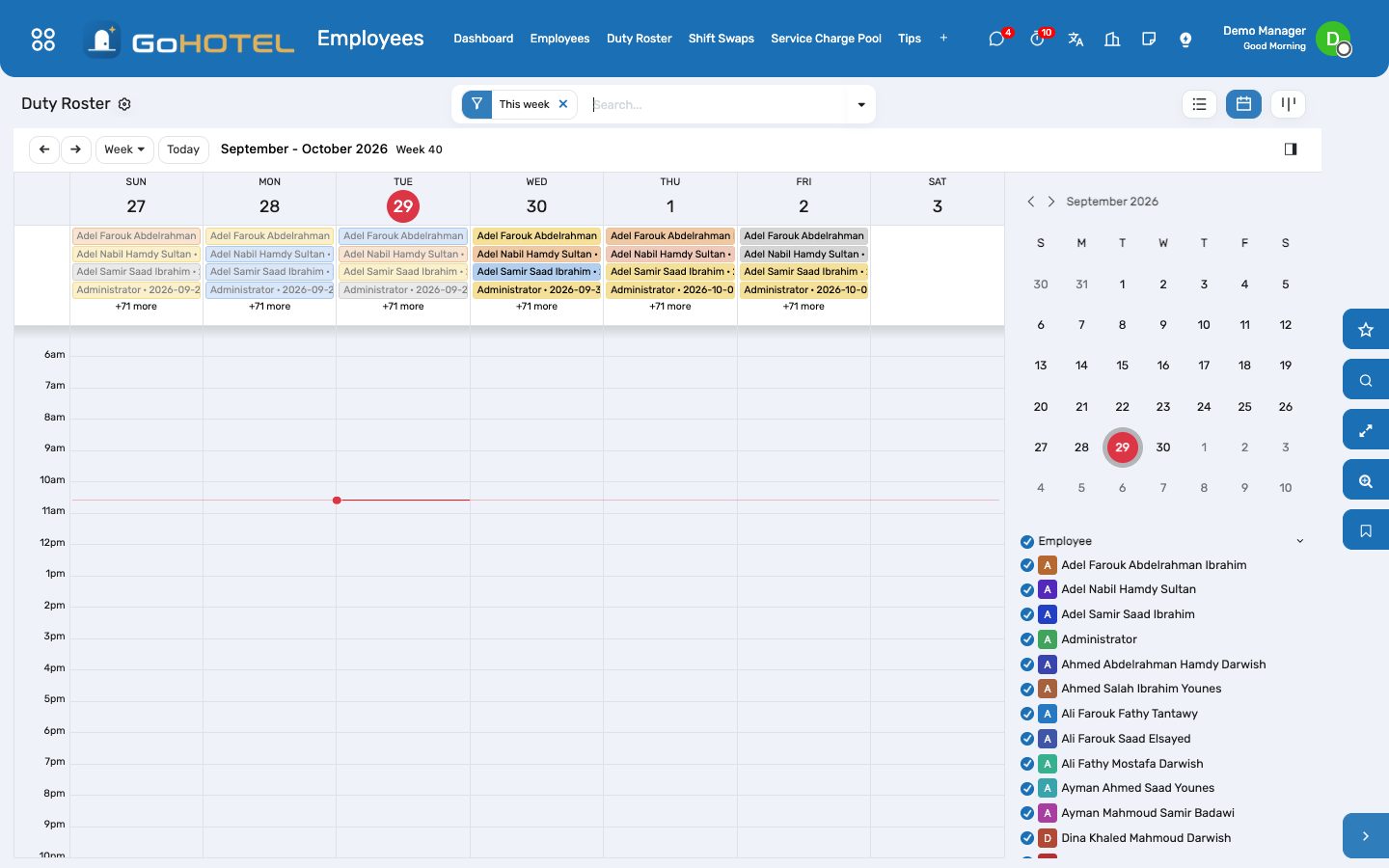1389x868 pixels.
Task: Collapse the Employee filter section chevron
Action: tap(1299, 541)
